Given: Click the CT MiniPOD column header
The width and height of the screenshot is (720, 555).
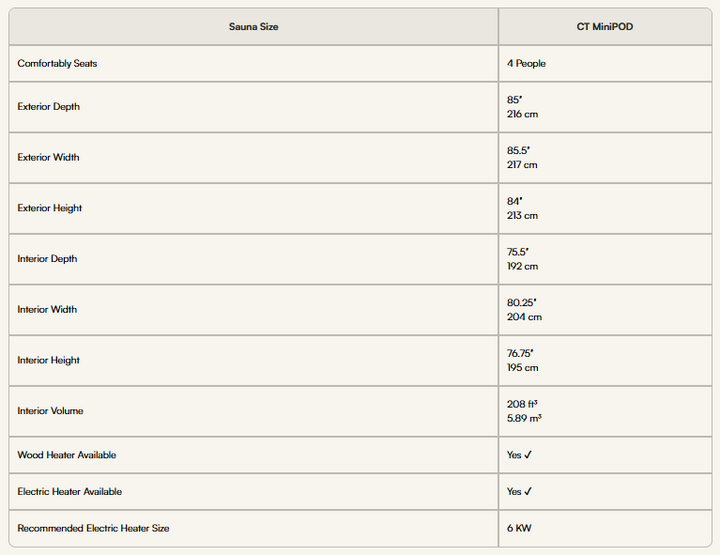Looking at the screenshot, I should (605, 27).
